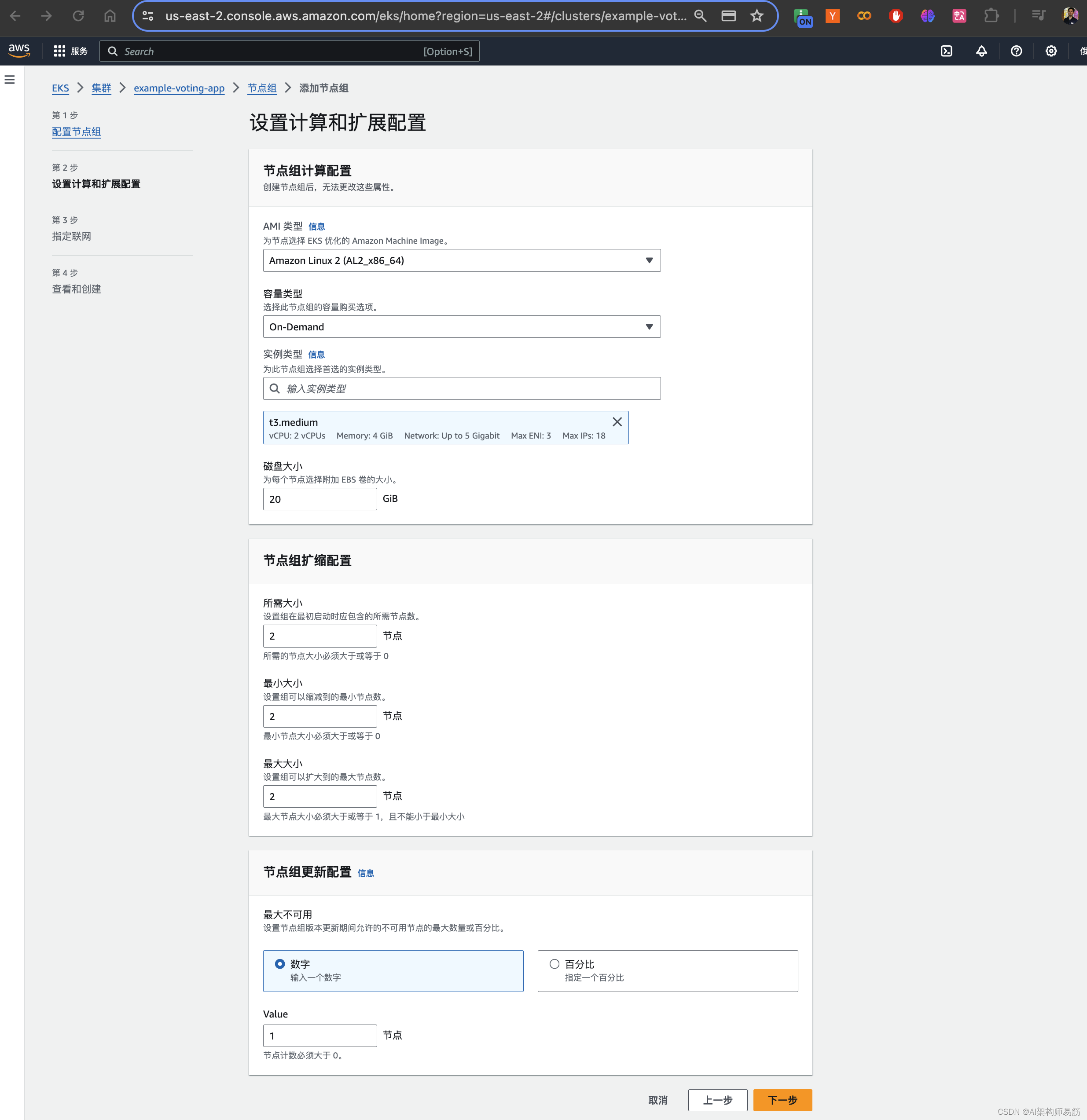
Task: Click the payment card icon in address bar
Action: pos(728,16)
